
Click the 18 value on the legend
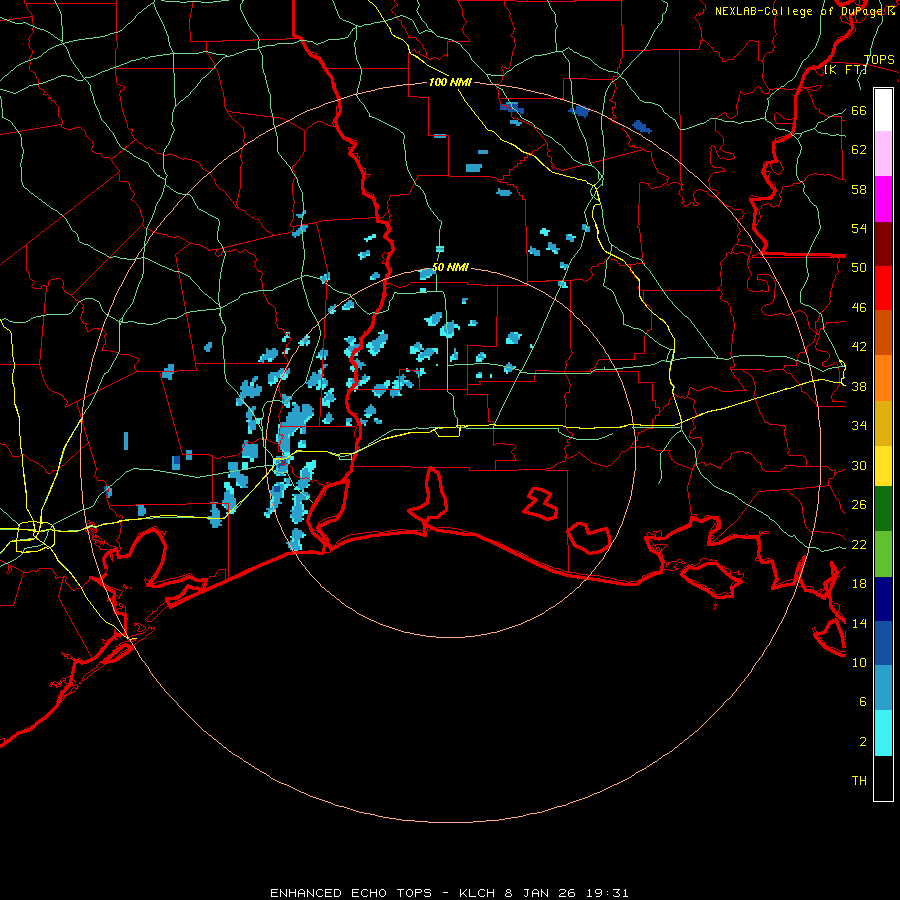pyautogui.click(x=859, y=584)
